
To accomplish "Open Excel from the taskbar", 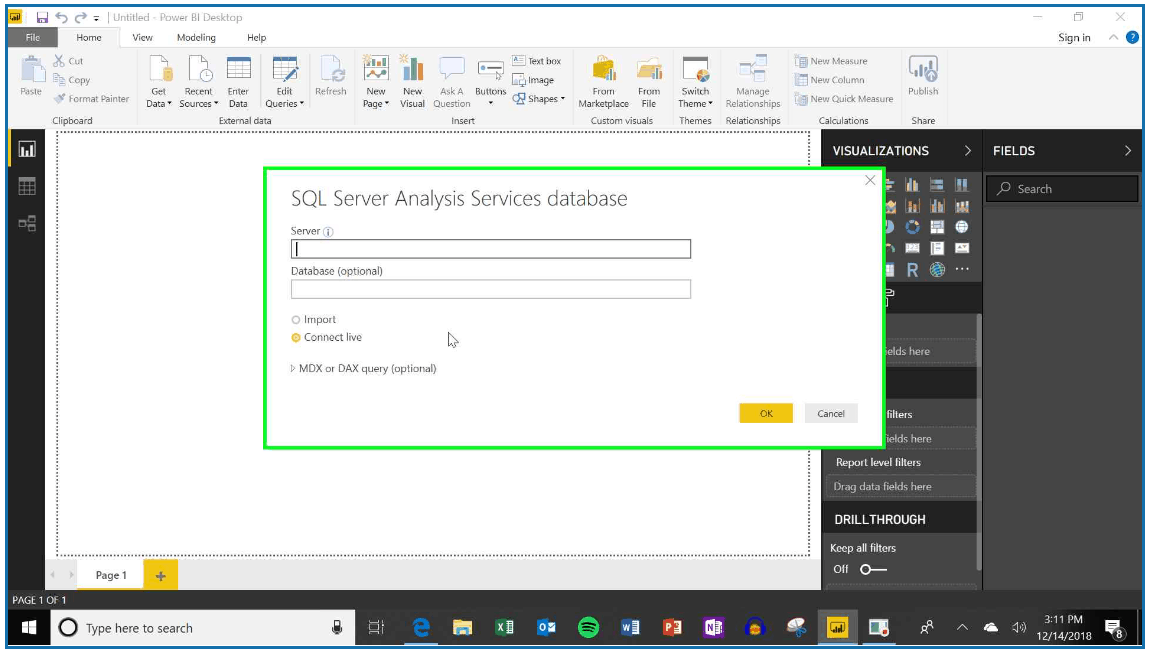I will [x=505, y=627].
